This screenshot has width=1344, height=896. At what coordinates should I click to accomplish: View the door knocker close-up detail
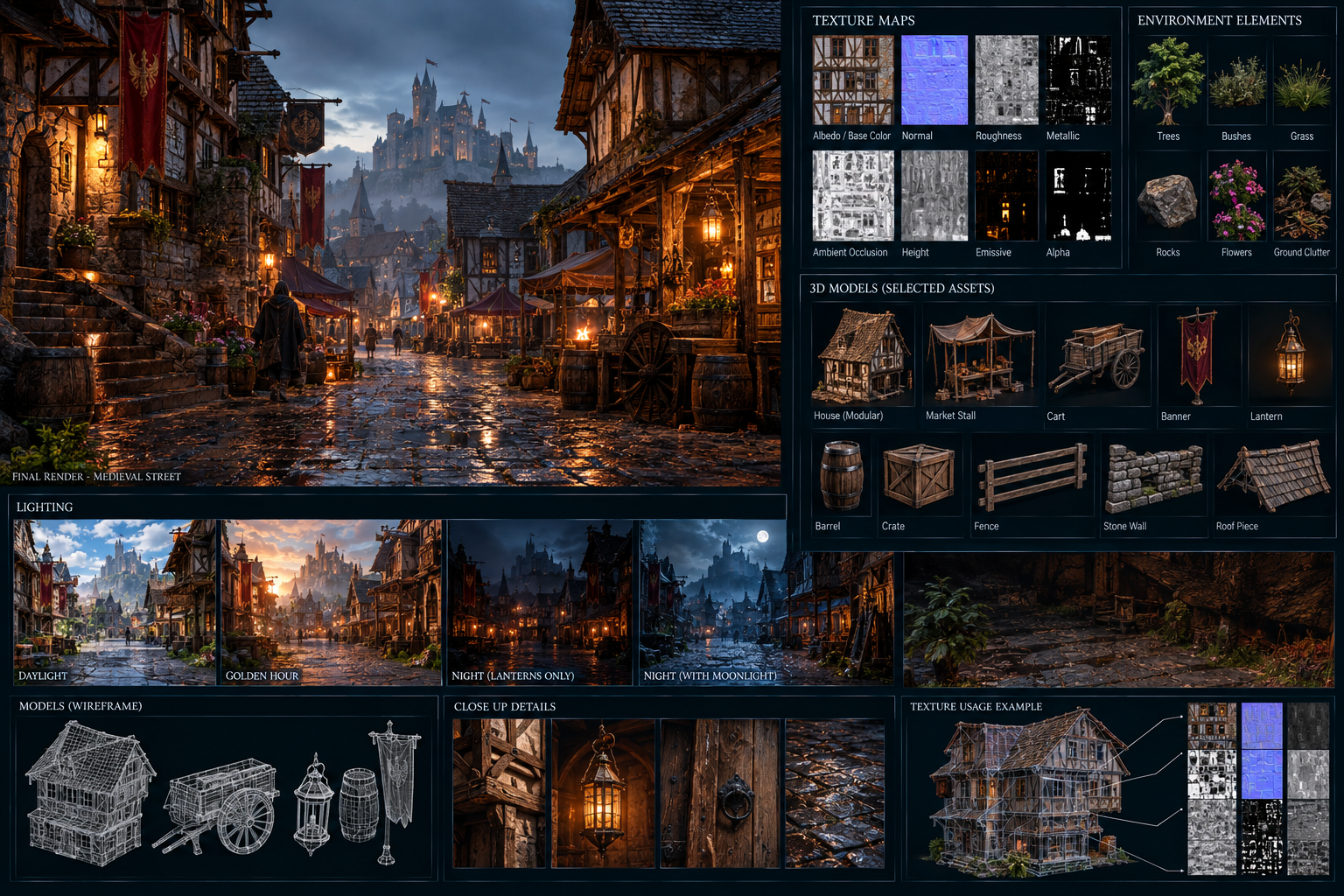point(720,794)
